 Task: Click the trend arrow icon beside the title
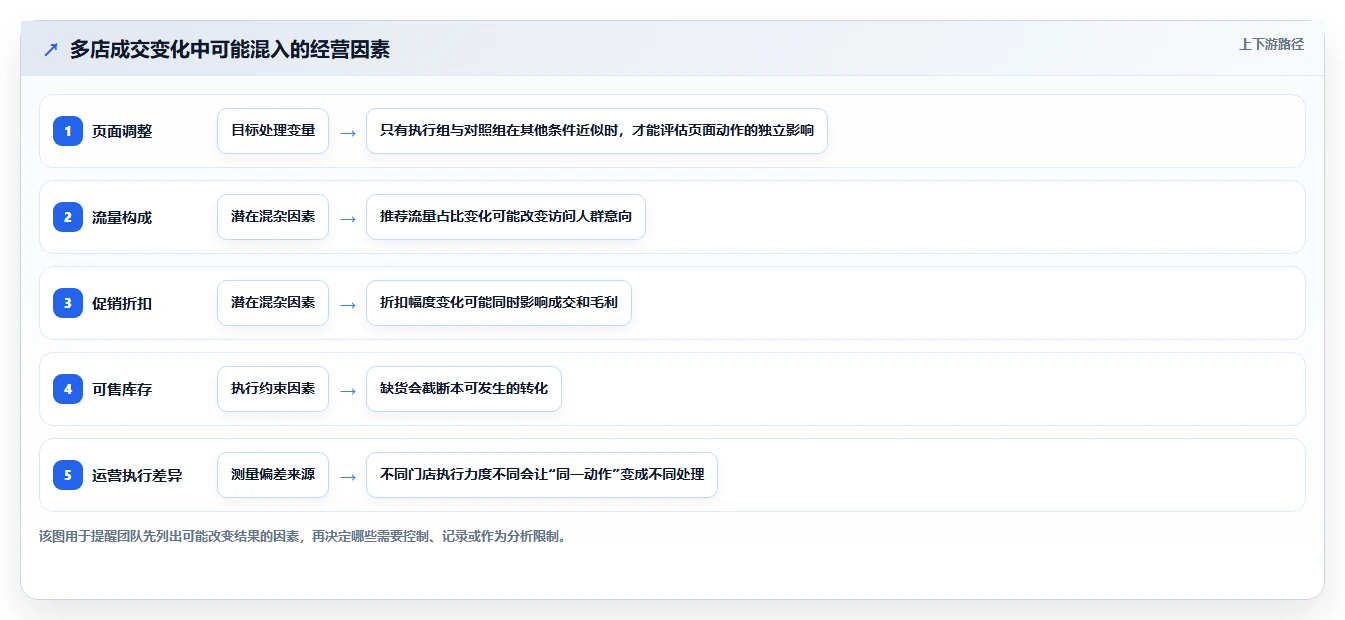tap(51, 49)
